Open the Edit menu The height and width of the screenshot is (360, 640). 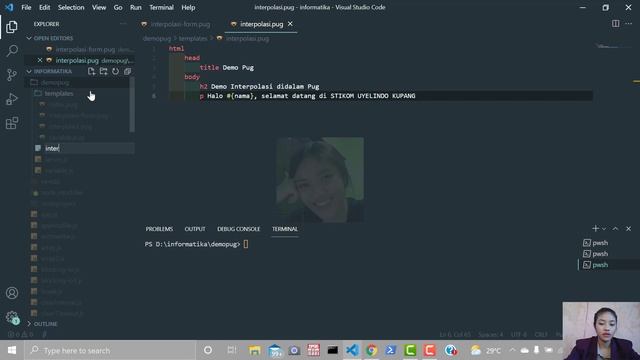pos(44,7)
